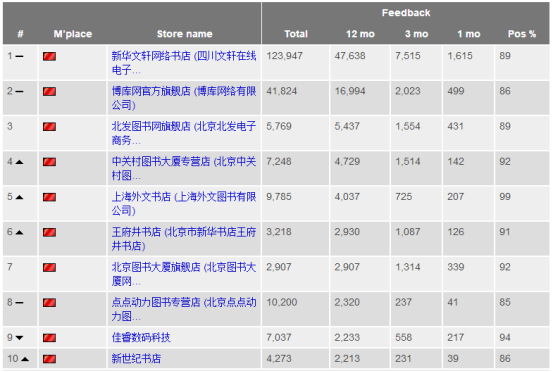Image resolution: width=554 pixels, height=372 pixels.
Task: Select the 1 mo value 499
Action: 455,91
